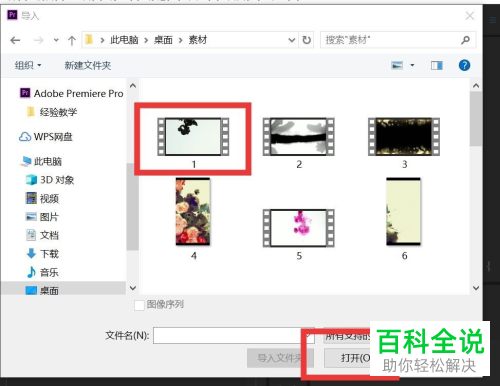Image resolution: width=500 pixels, height=386 pixels.
Task: Select 素材 in the address path
Action: coord(198,40)
